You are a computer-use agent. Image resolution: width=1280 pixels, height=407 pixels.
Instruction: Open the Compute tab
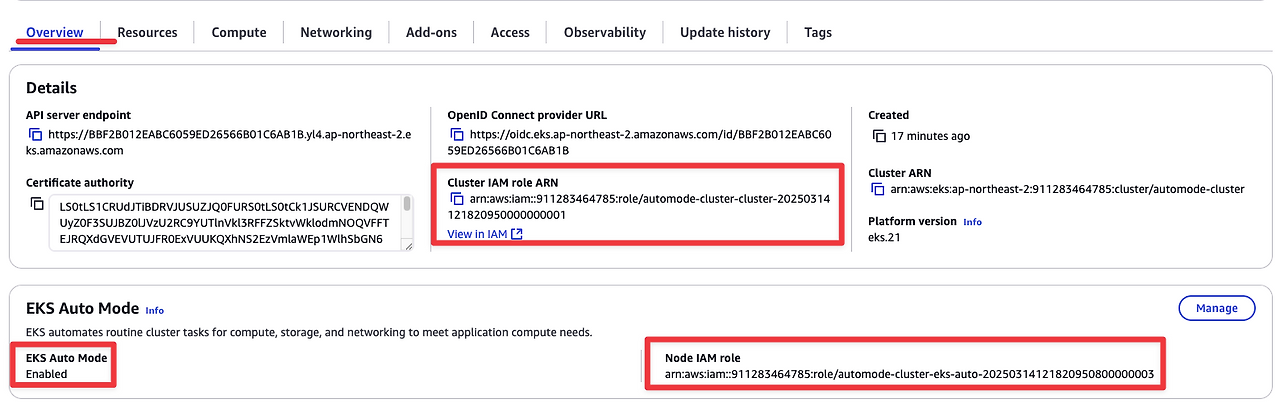pos(239,32)
